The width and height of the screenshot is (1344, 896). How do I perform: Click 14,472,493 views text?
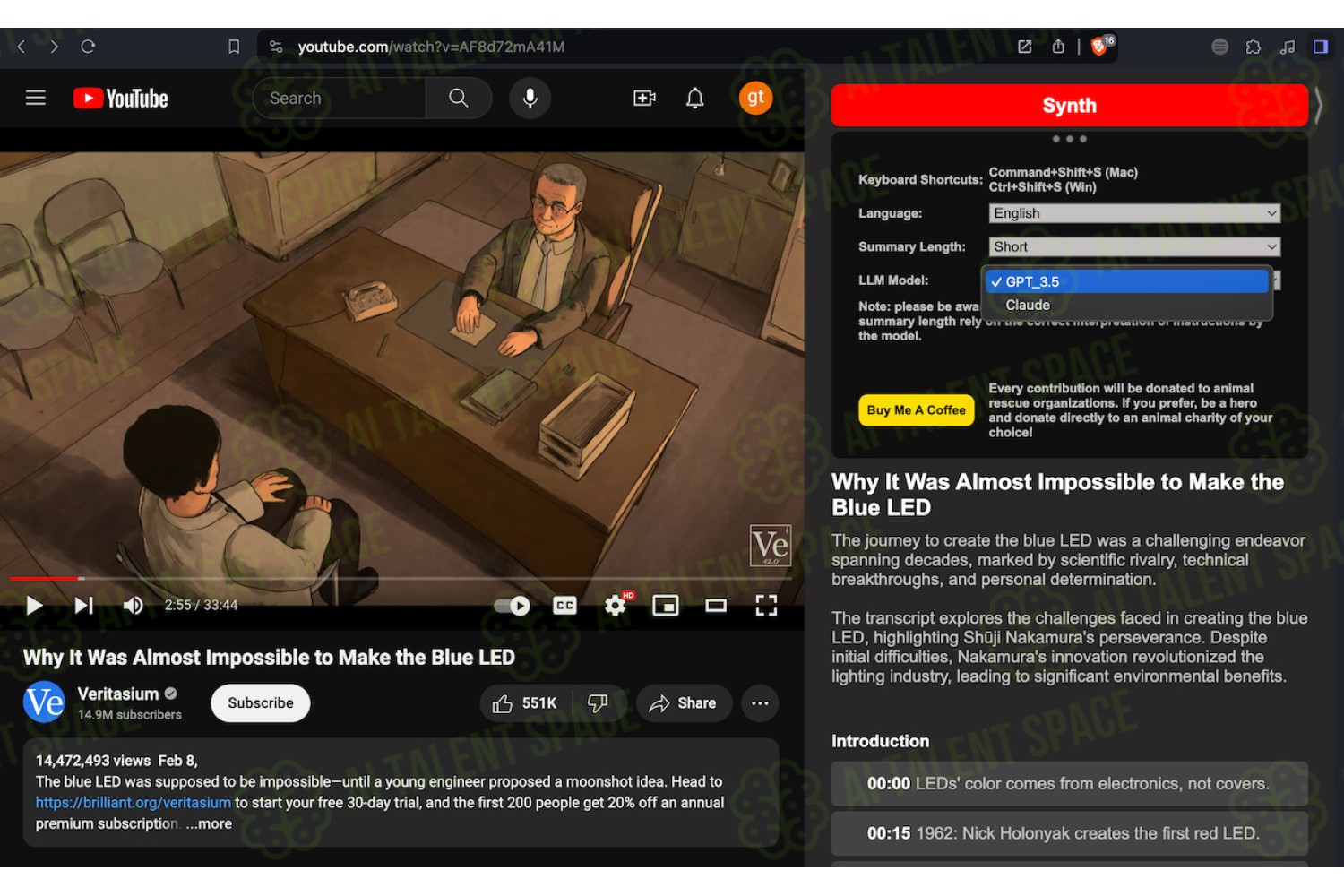[x=93, y=761]
